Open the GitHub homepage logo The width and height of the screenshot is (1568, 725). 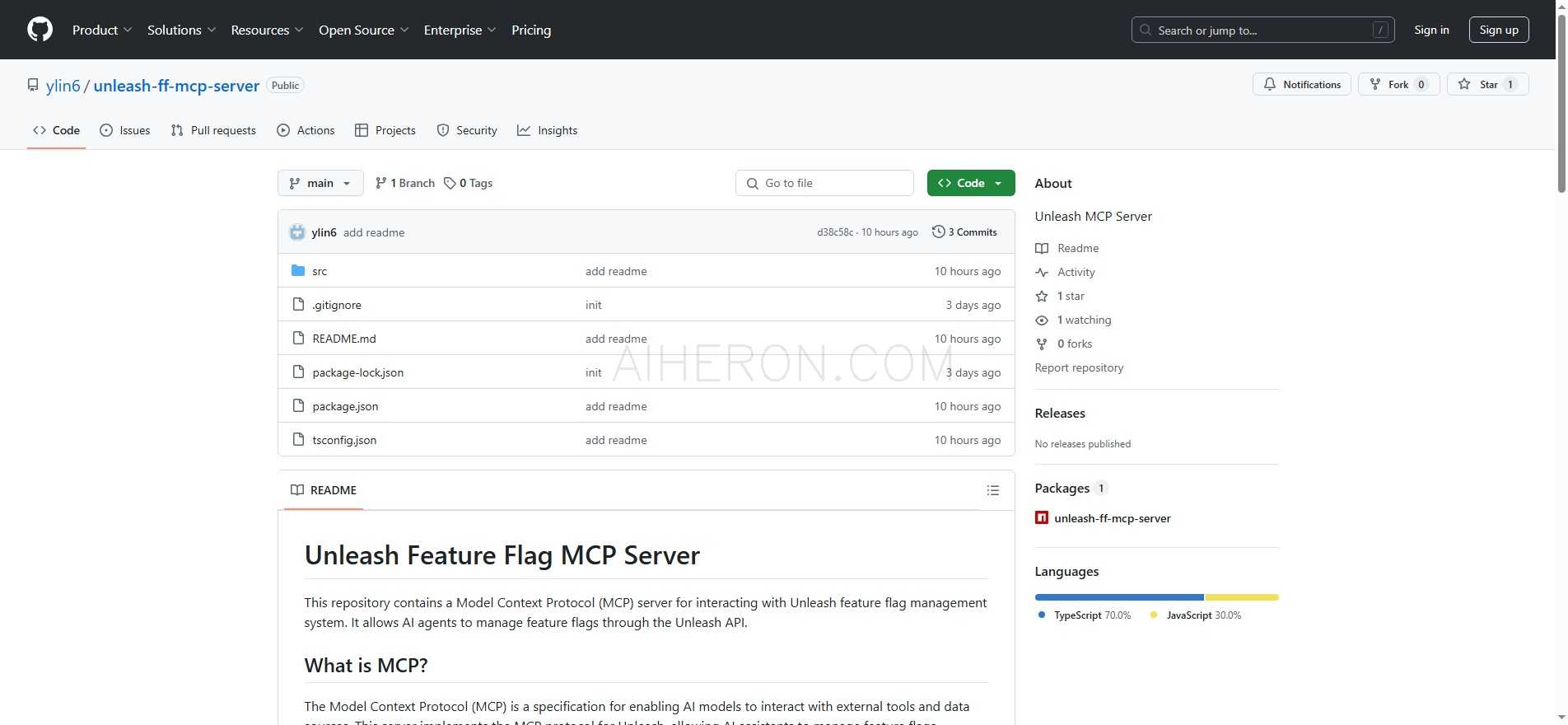(x=40, y=30)
